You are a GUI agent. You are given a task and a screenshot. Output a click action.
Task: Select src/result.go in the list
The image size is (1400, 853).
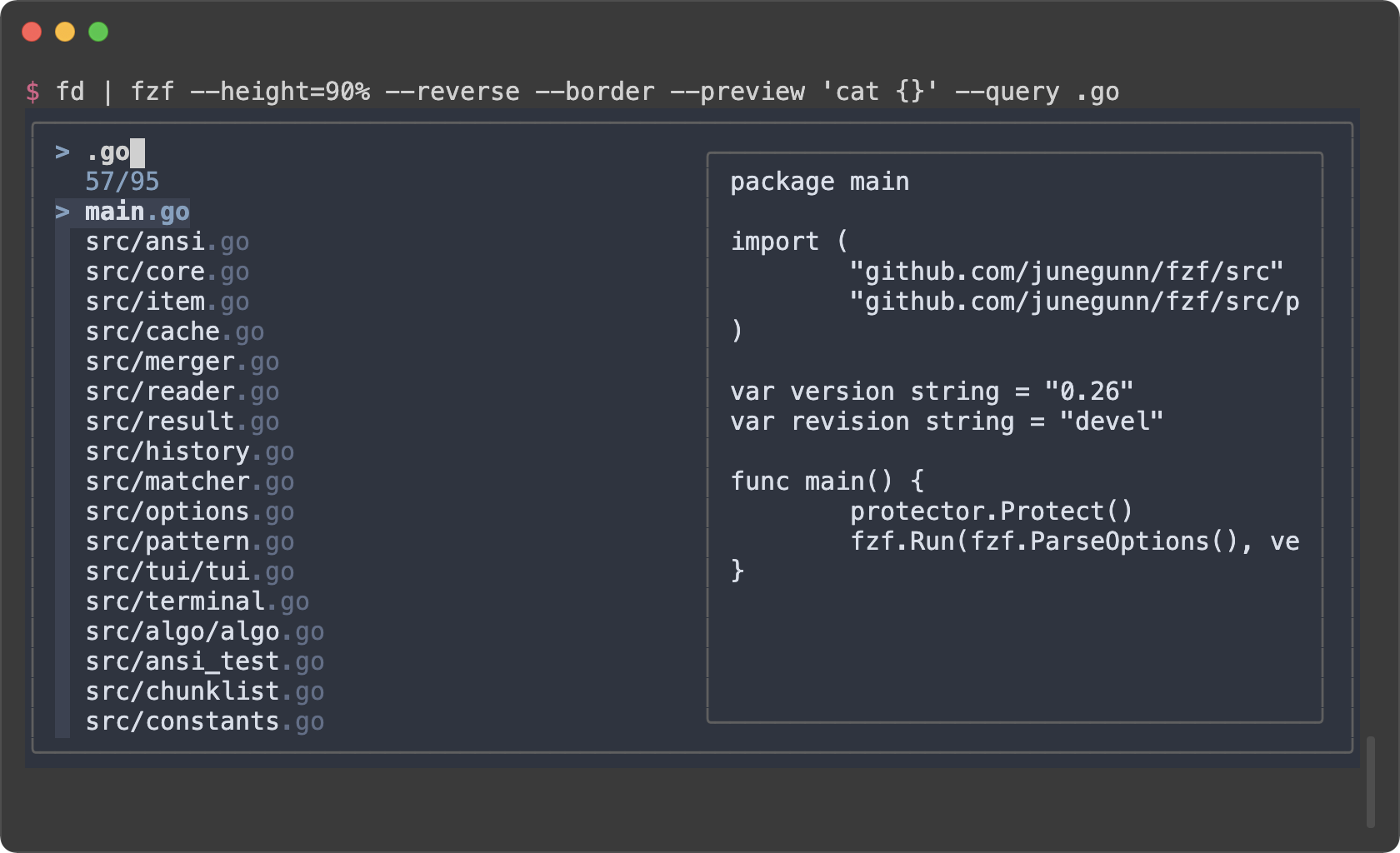pyautogui.click(x=182, y=422)
